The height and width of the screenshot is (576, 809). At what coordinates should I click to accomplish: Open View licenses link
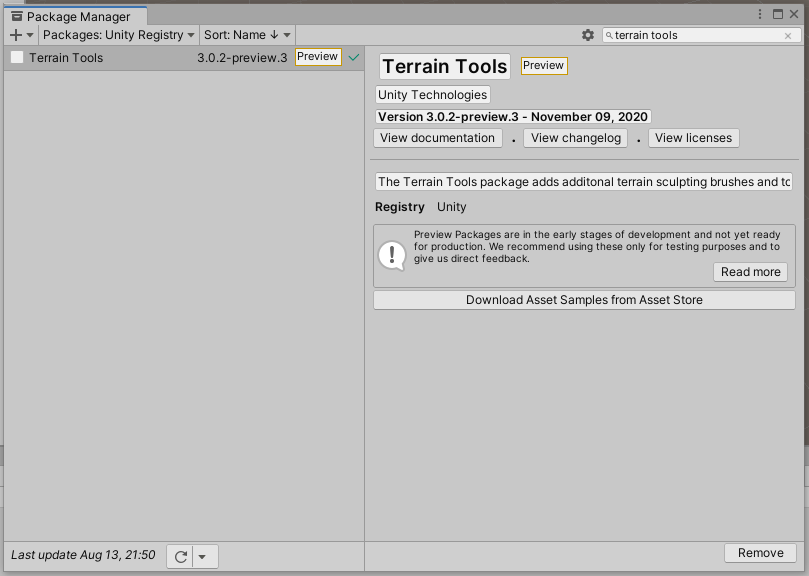pos(693,138)
